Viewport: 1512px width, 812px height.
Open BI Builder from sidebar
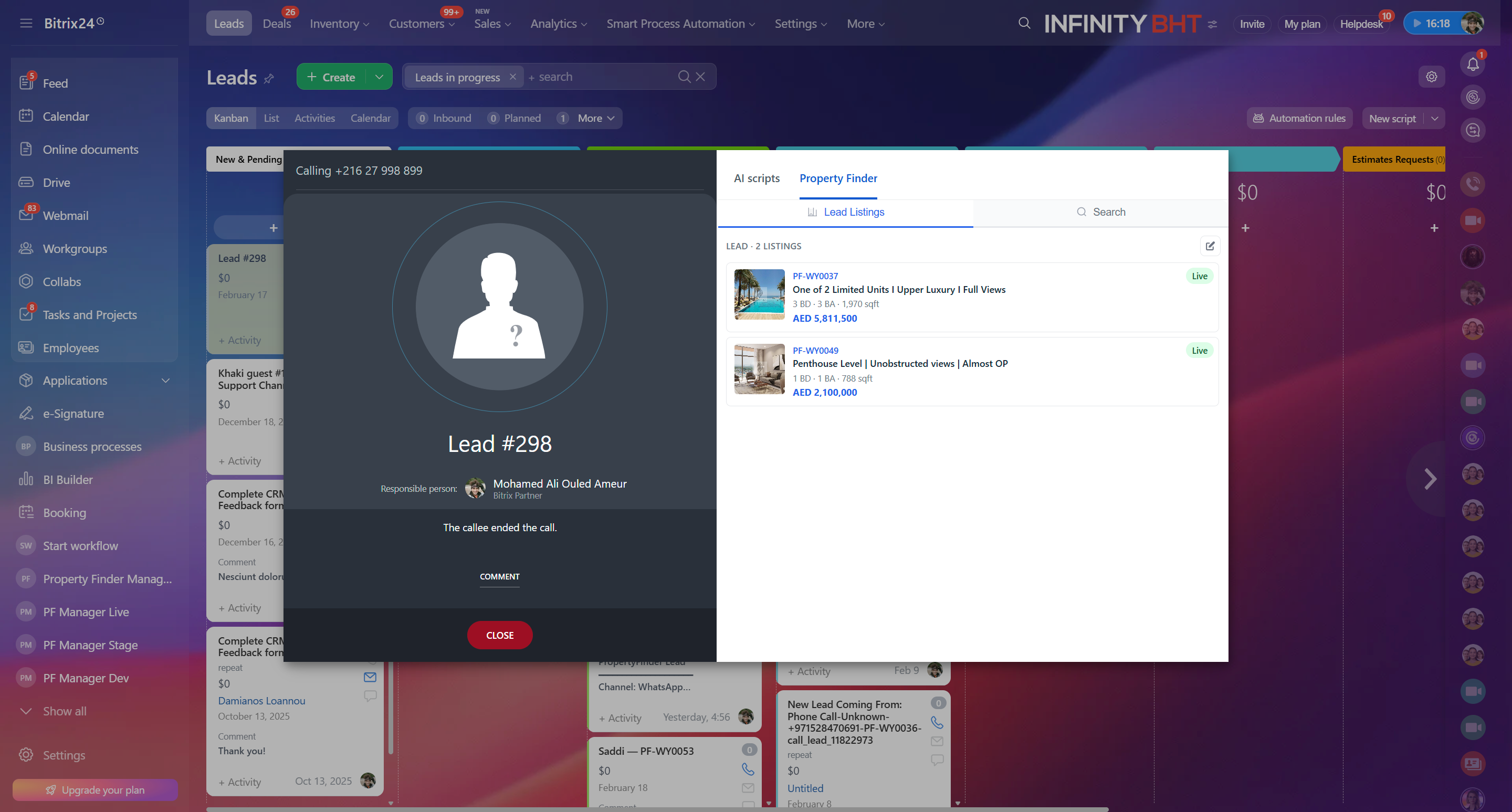coord(68,479)
